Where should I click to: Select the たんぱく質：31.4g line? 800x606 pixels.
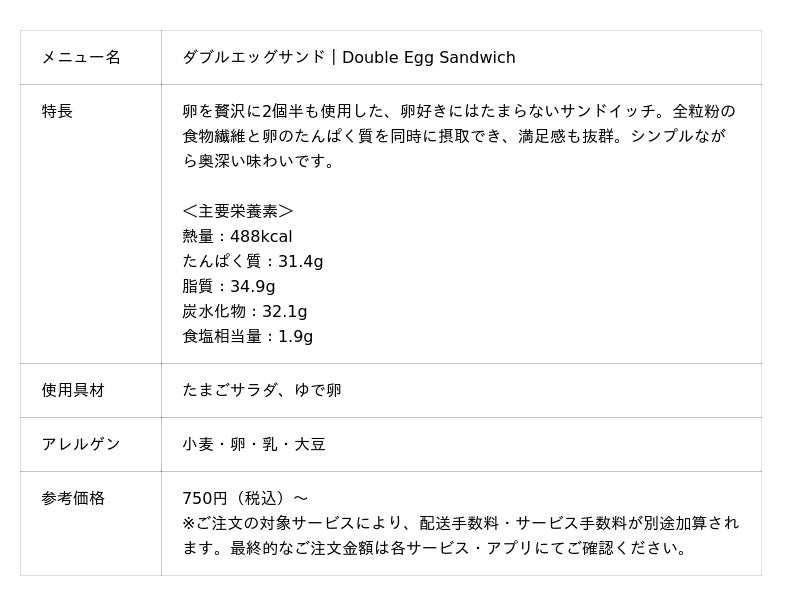253,262
